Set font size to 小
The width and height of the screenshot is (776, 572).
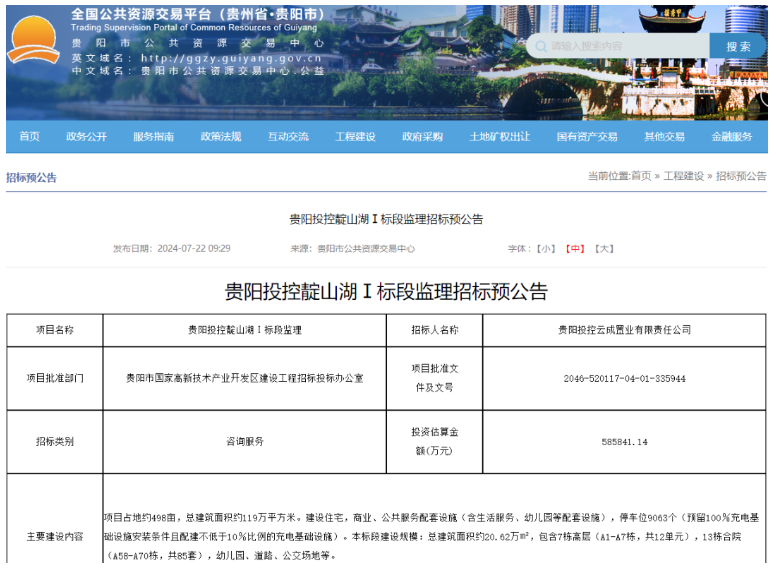click(x=546, y=249)
